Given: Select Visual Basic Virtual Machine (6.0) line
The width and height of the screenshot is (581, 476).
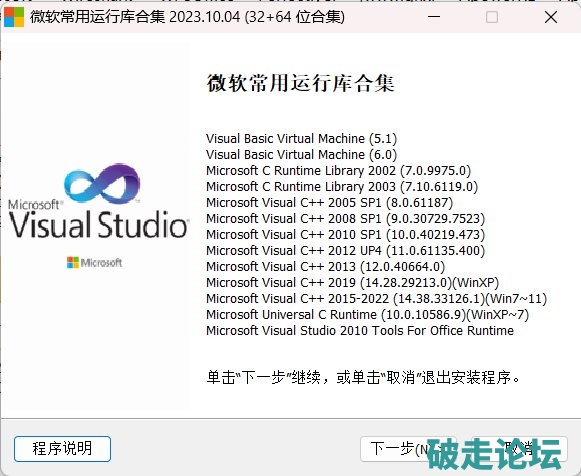Looking at the screenshot, I should (x=301, y=154).
